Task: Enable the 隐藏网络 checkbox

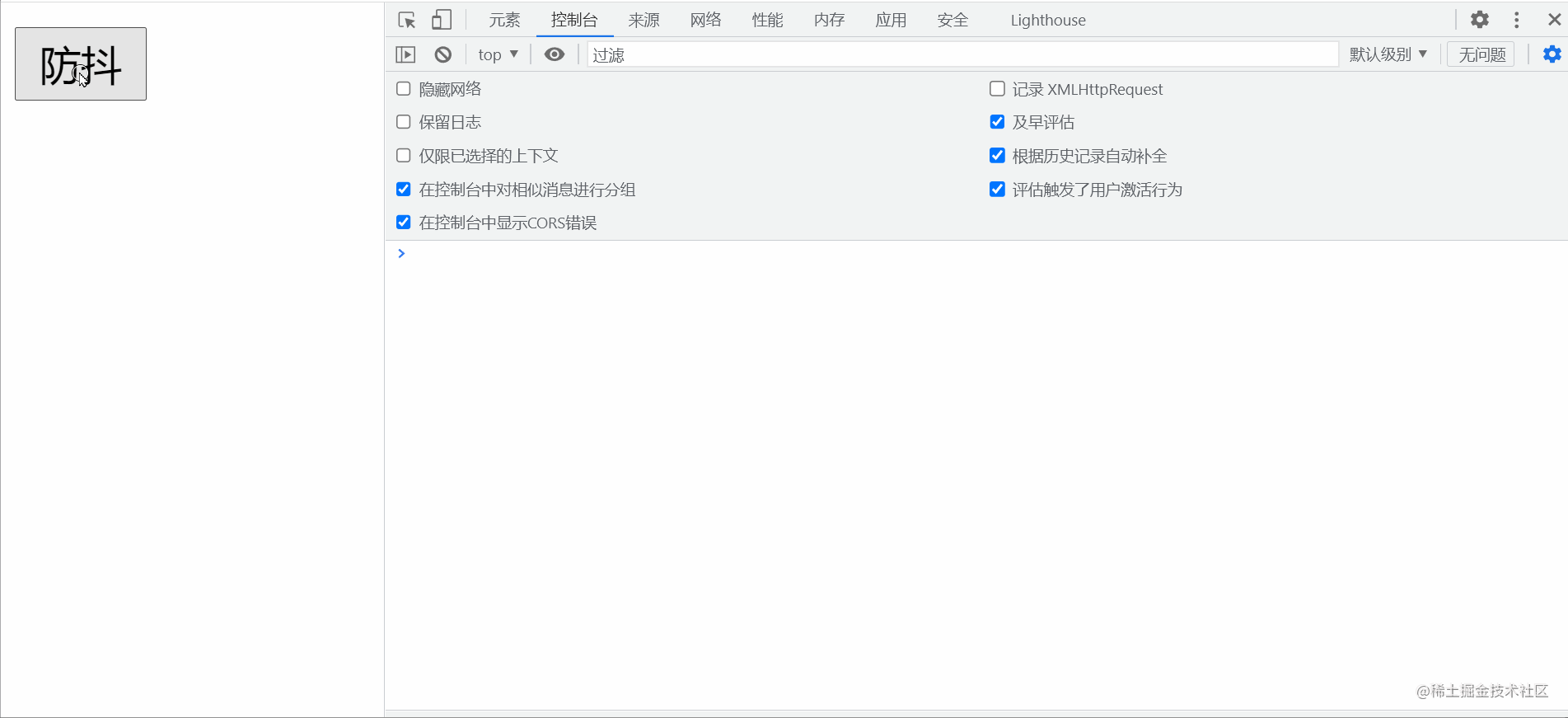Action: pos(404,89)
